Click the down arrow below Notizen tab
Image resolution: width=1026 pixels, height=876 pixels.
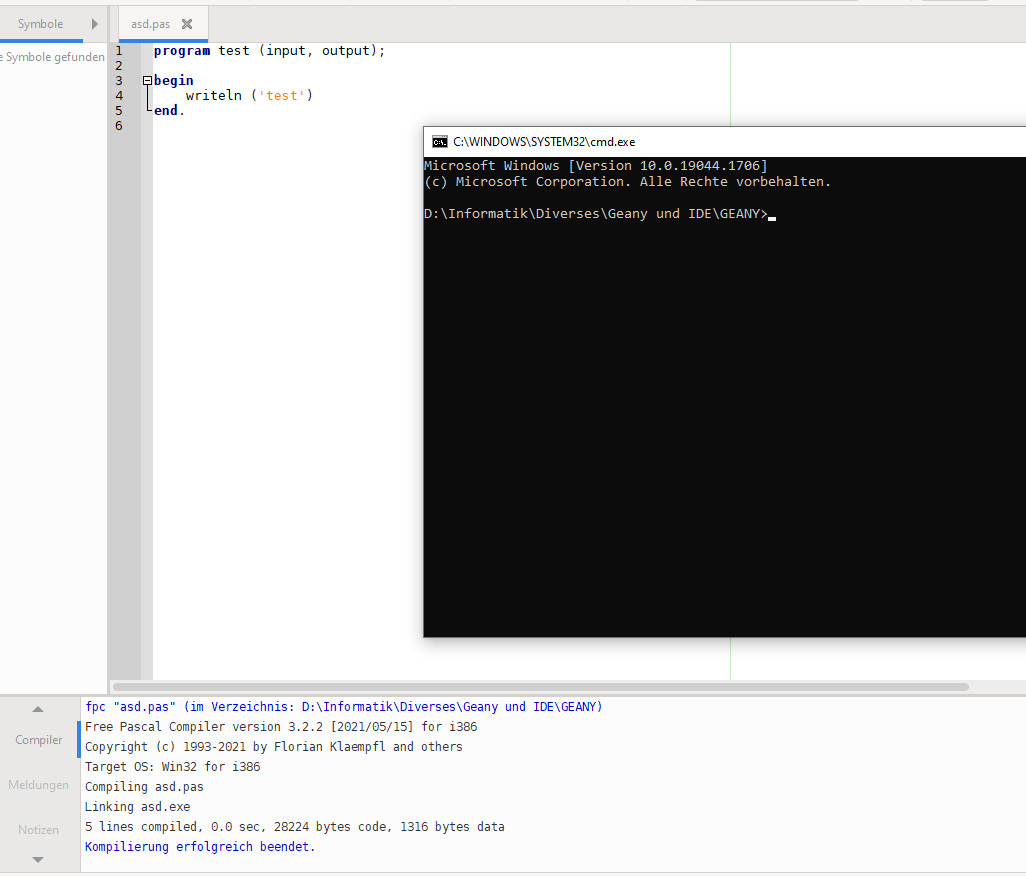coord(38,860)
